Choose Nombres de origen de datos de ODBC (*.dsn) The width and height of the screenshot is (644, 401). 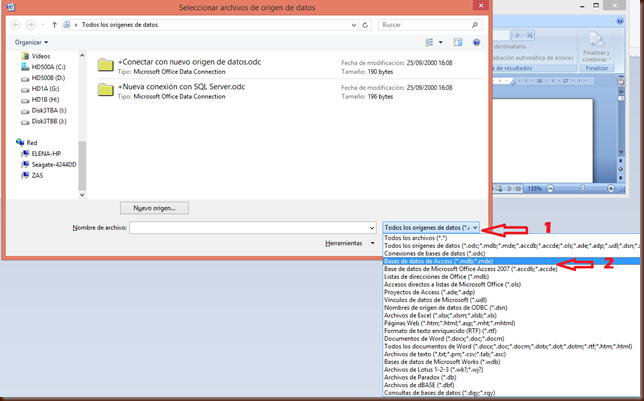click(x=511, y=308)
